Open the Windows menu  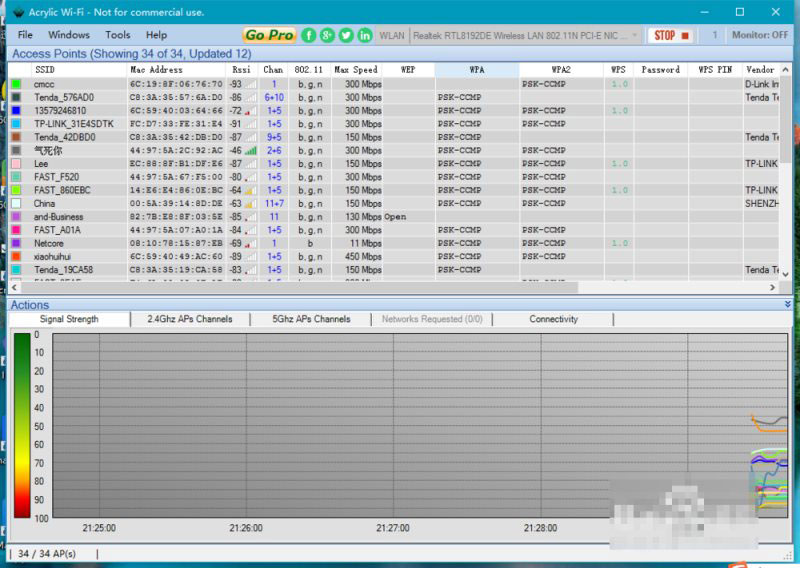(69, 35)
